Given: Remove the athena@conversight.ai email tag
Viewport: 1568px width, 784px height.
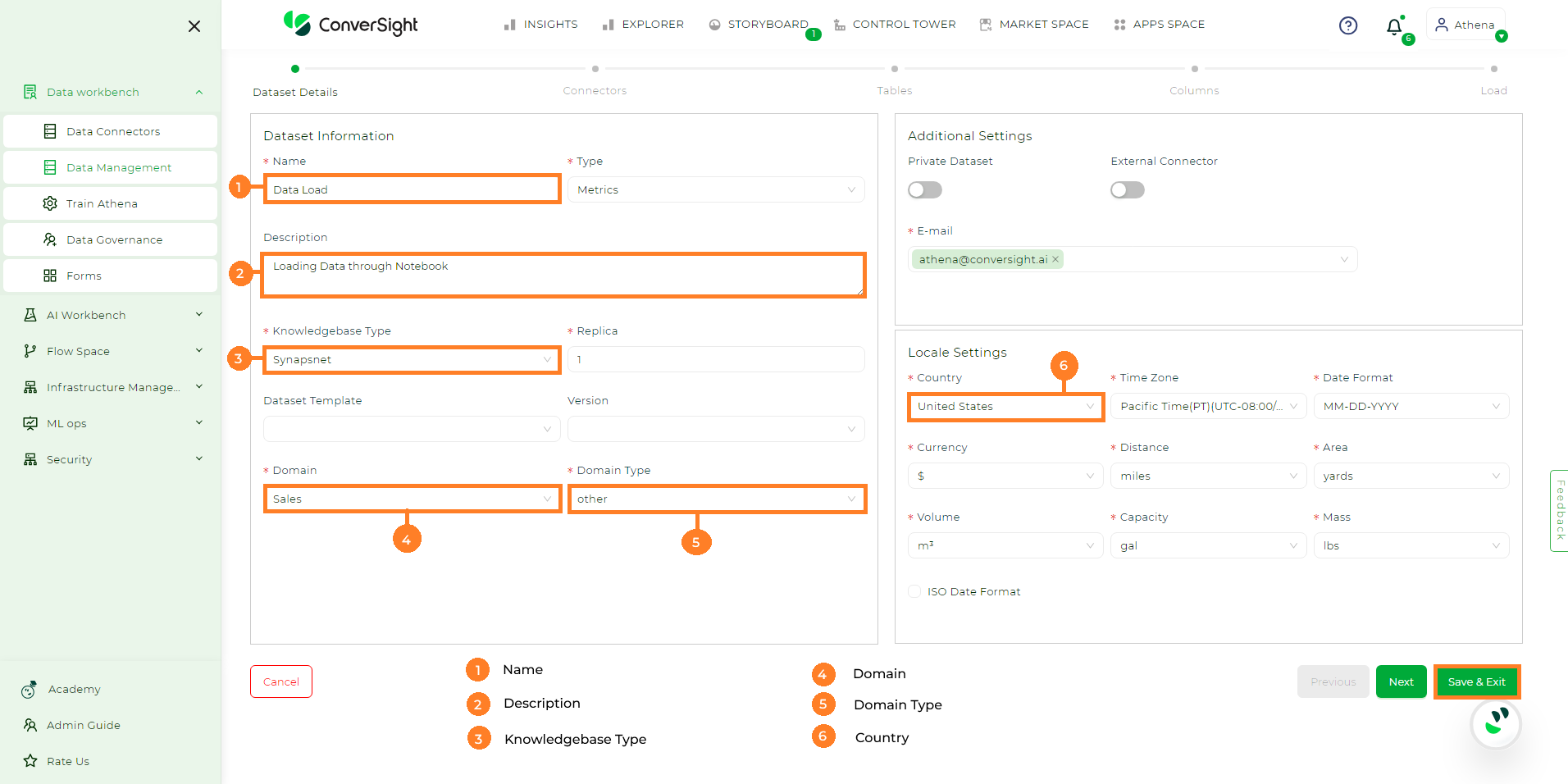Looking at the screenshot, I should [x=1056, y=259].
